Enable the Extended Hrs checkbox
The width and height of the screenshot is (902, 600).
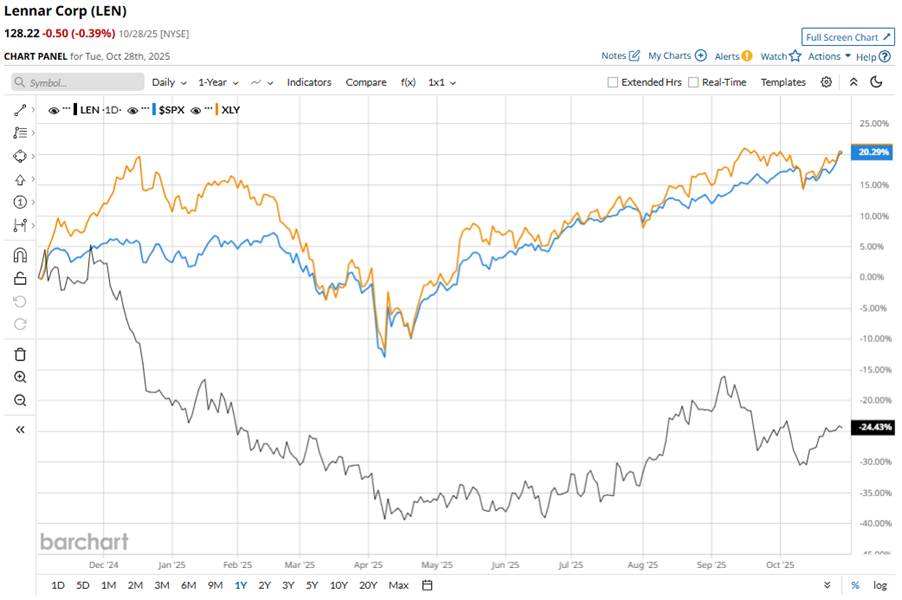(613, 82)
